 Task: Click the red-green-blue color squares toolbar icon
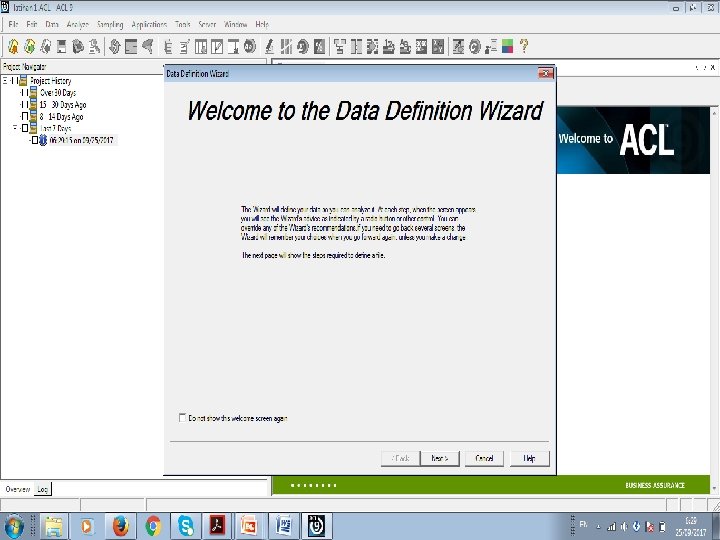(507, 46)
